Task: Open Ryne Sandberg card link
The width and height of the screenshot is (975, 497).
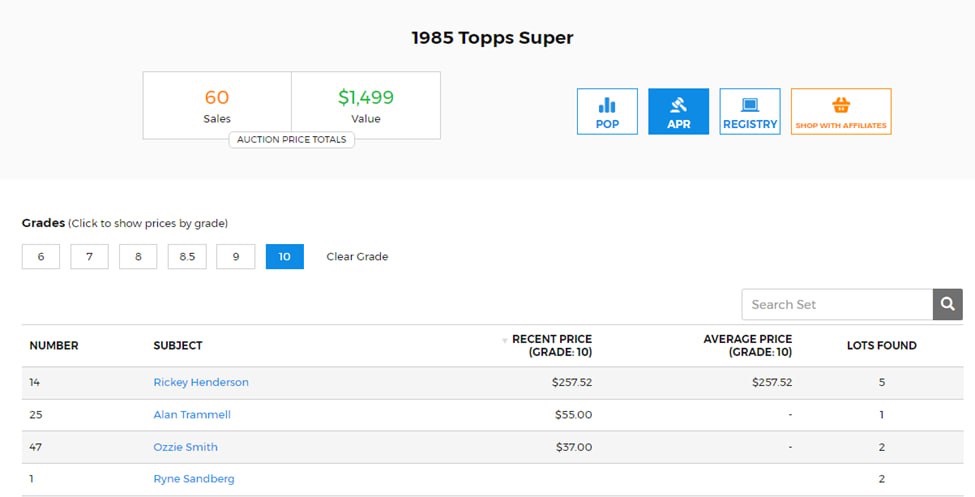Action: point(194,479)
